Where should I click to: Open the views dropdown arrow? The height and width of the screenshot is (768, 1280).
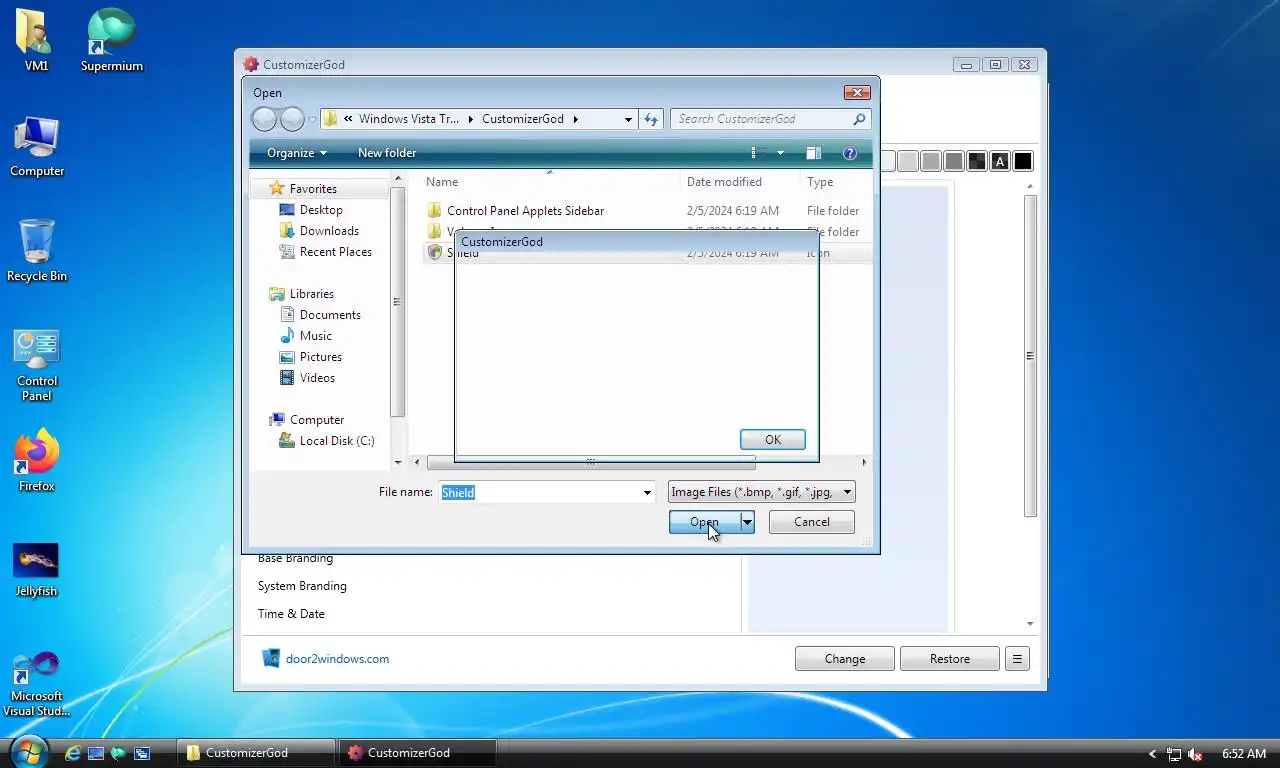pyautogui.click(x=780, y=153)
